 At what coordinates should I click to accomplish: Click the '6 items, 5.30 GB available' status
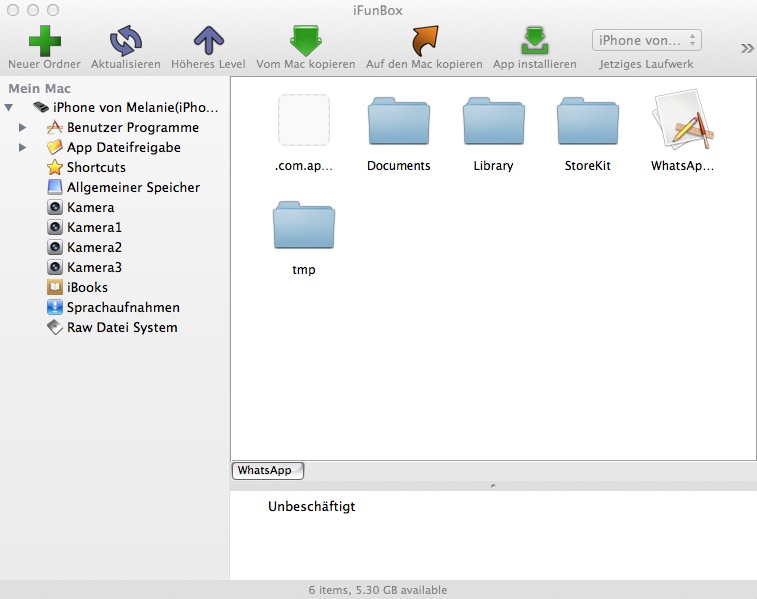(378, 590)
